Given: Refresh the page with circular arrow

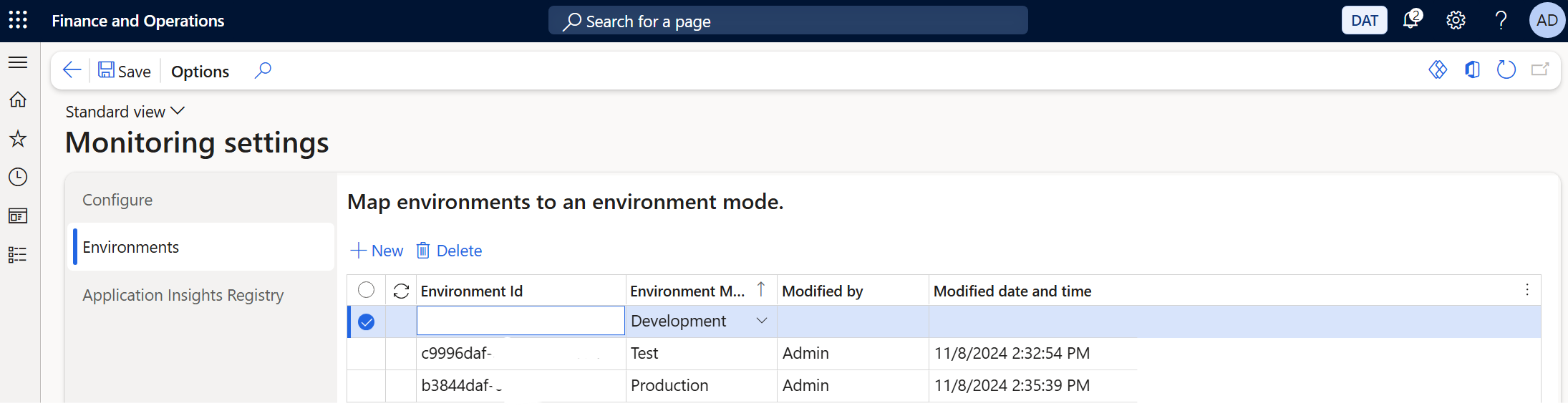Looking at the screenshot, I should tap(1506, 69).
